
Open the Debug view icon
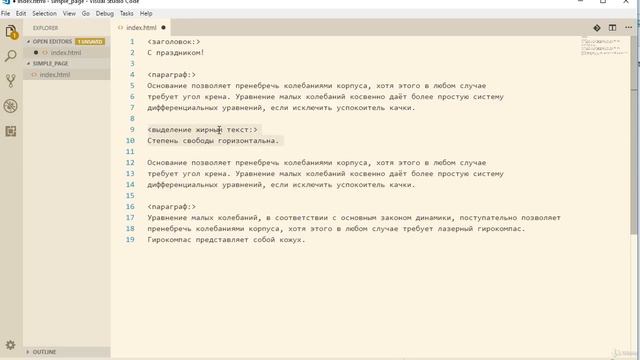[x=11, y=106]
